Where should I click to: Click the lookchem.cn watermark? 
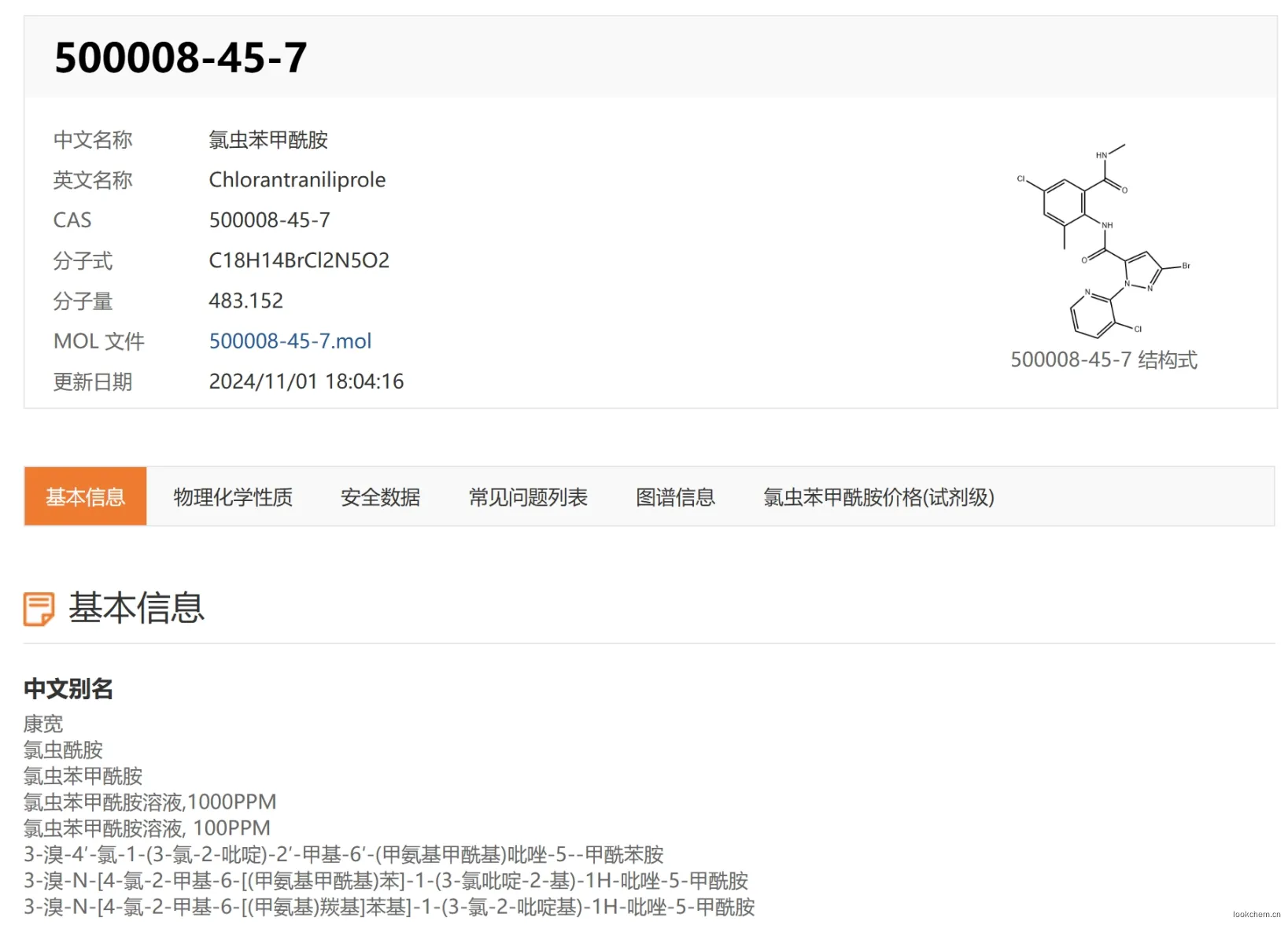click(1256, 914)
